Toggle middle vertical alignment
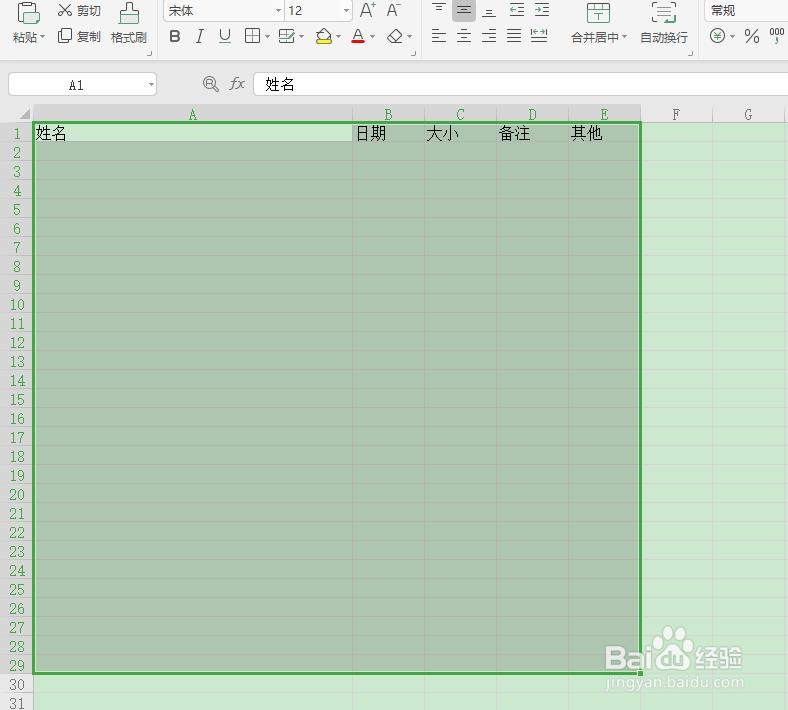The width and height of the screenshot is (788, 710). pos(464,11)
